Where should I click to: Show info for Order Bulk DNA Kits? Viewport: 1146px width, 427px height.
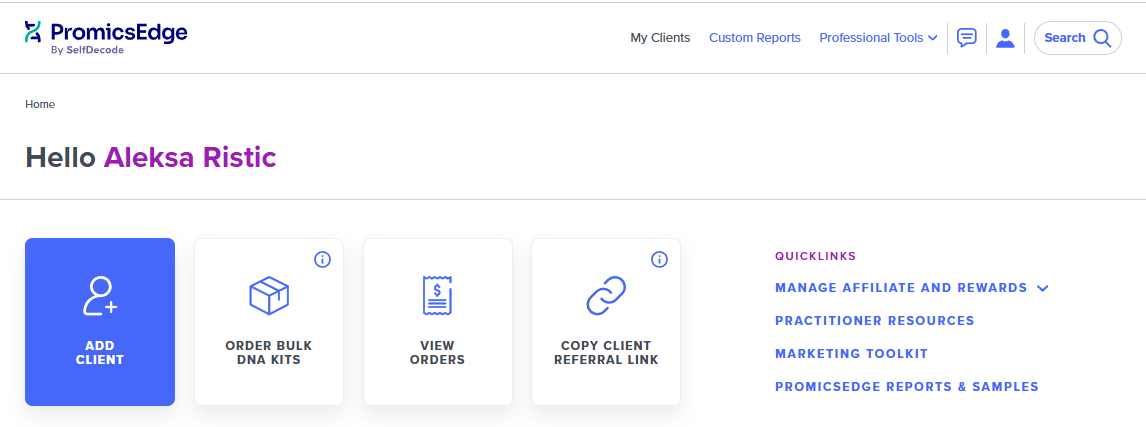(322, 259)
